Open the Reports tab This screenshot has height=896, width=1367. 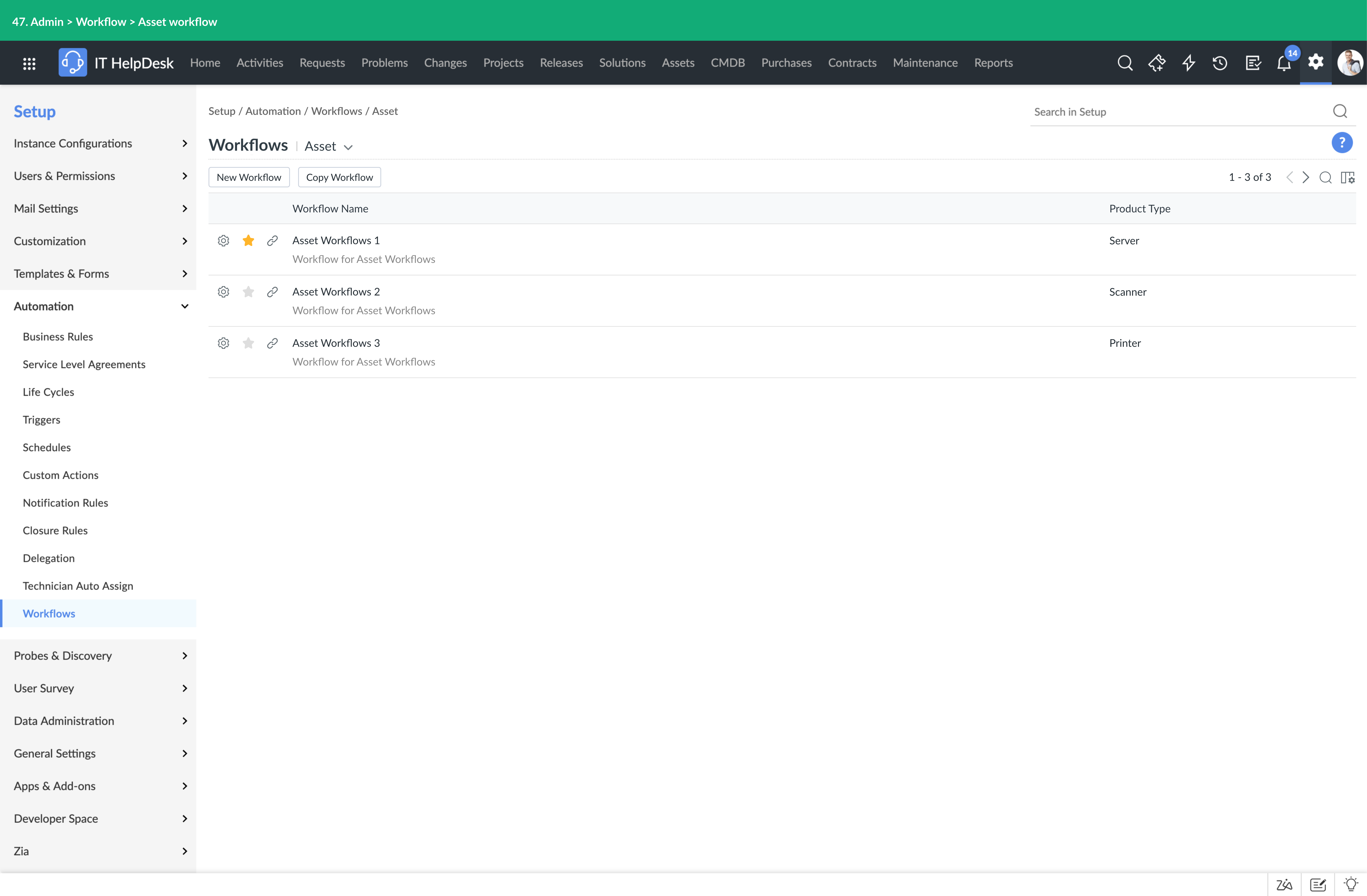(994, 63)
